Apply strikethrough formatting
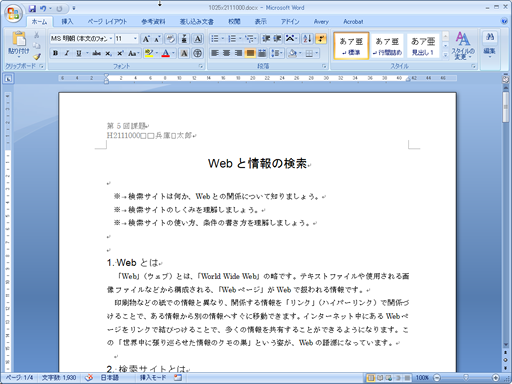Screen dimensions: 512x384 point(97,53)
